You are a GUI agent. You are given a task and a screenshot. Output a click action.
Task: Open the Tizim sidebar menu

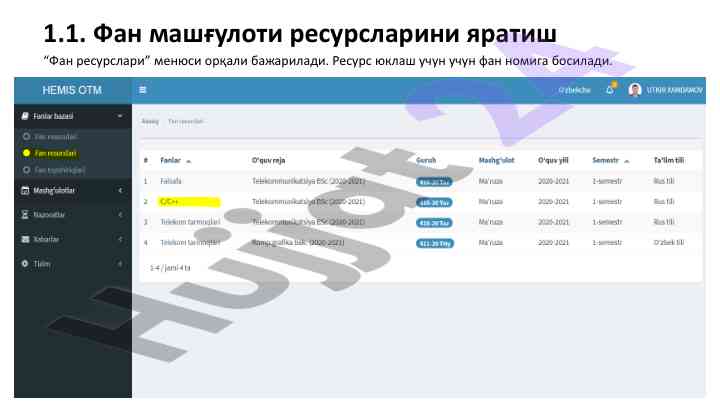click(x=73, y=264)
